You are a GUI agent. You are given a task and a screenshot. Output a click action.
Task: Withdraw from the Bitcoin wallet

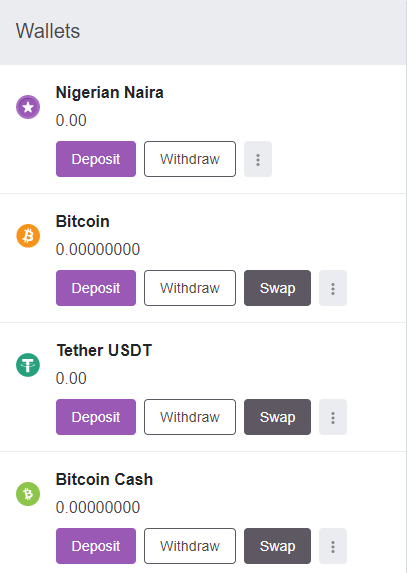(190, 288)
